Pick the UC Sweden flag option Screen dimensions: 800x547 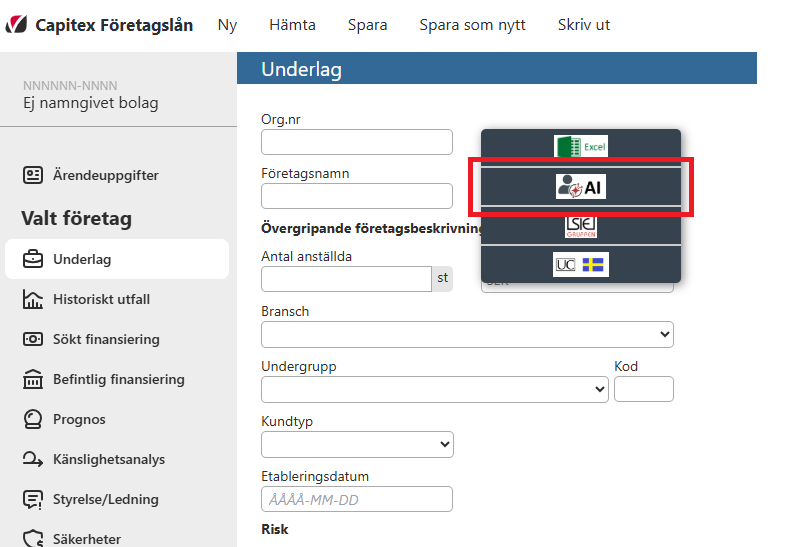click(581, 265)
